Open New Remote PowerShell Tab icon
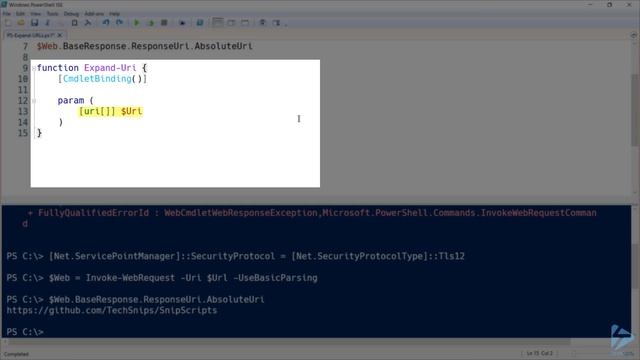The width and height of the screenshot is (640, 360). pyautogui.click(x=182, y=23)
